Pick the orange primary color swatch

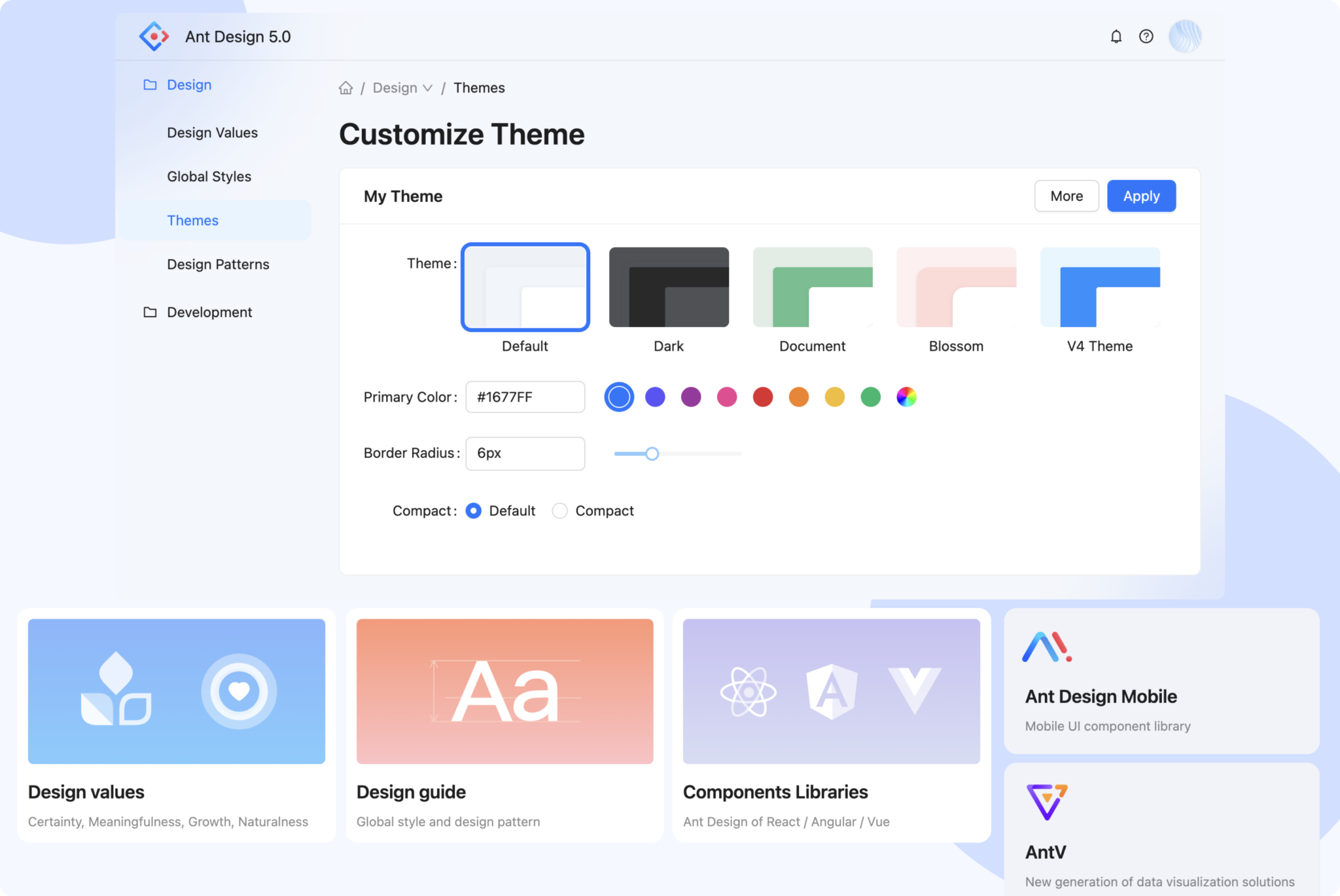(x=798, y=397)
